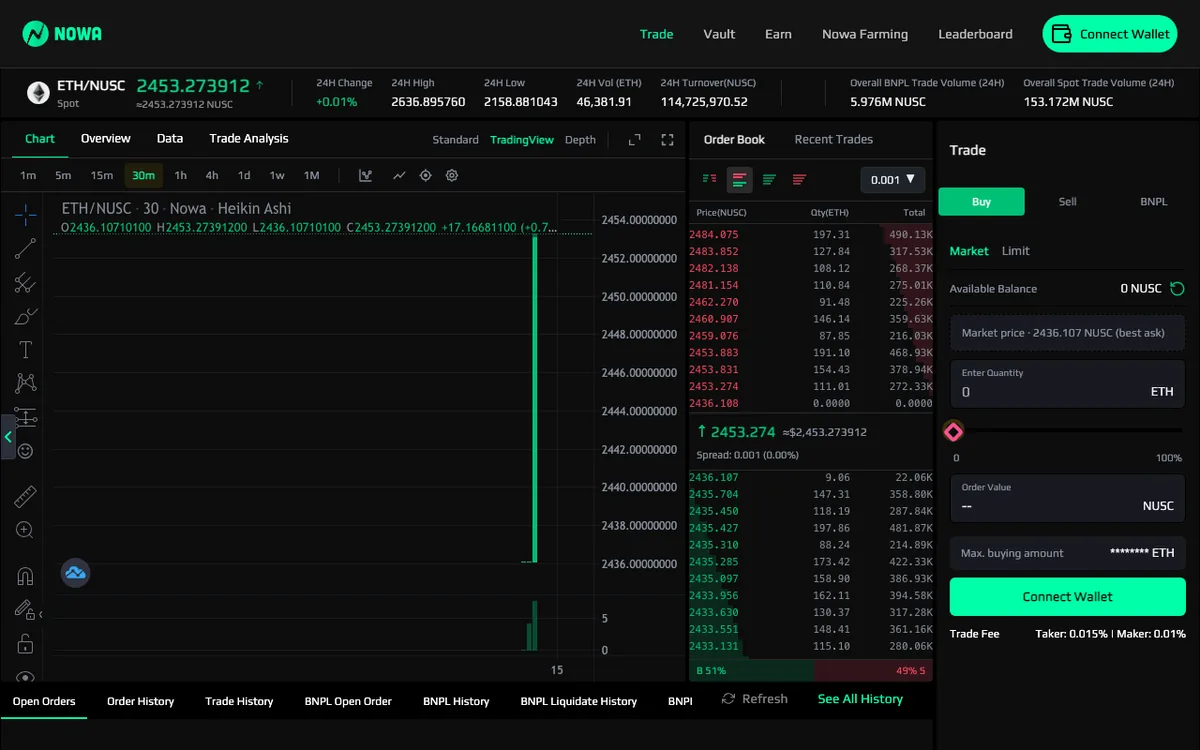The image size is (1200, 750).
Task: Go to Nowa Farming page
Action: 865,34
